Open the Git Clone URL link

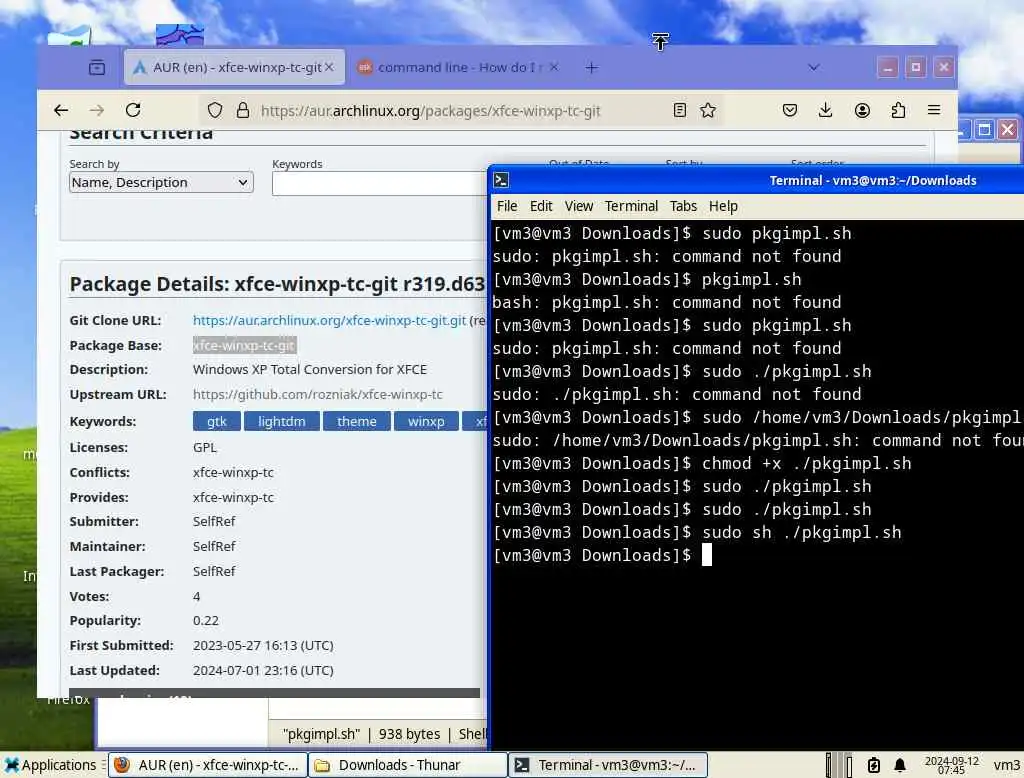point(329,320)
